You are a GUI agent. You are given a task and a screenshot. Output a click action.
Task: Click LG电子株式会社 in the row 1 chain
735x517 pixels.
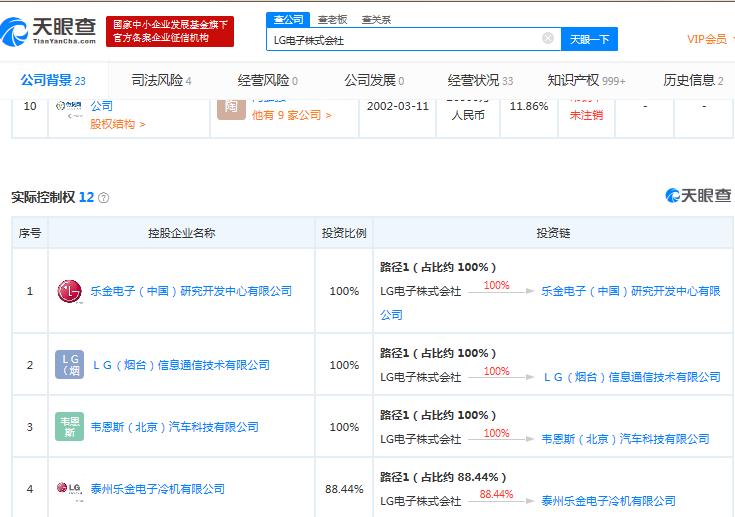coord(420,292)
